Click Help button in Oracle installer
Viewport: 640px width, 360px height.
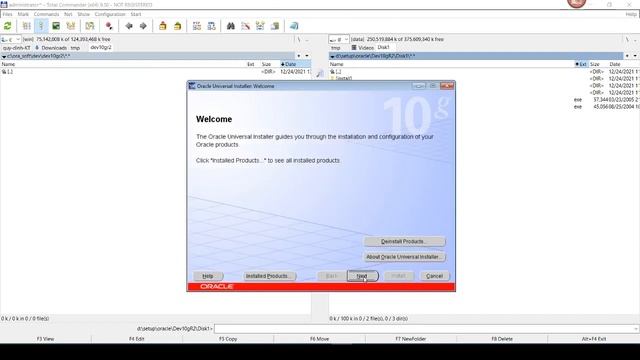[x=208, y=276]
